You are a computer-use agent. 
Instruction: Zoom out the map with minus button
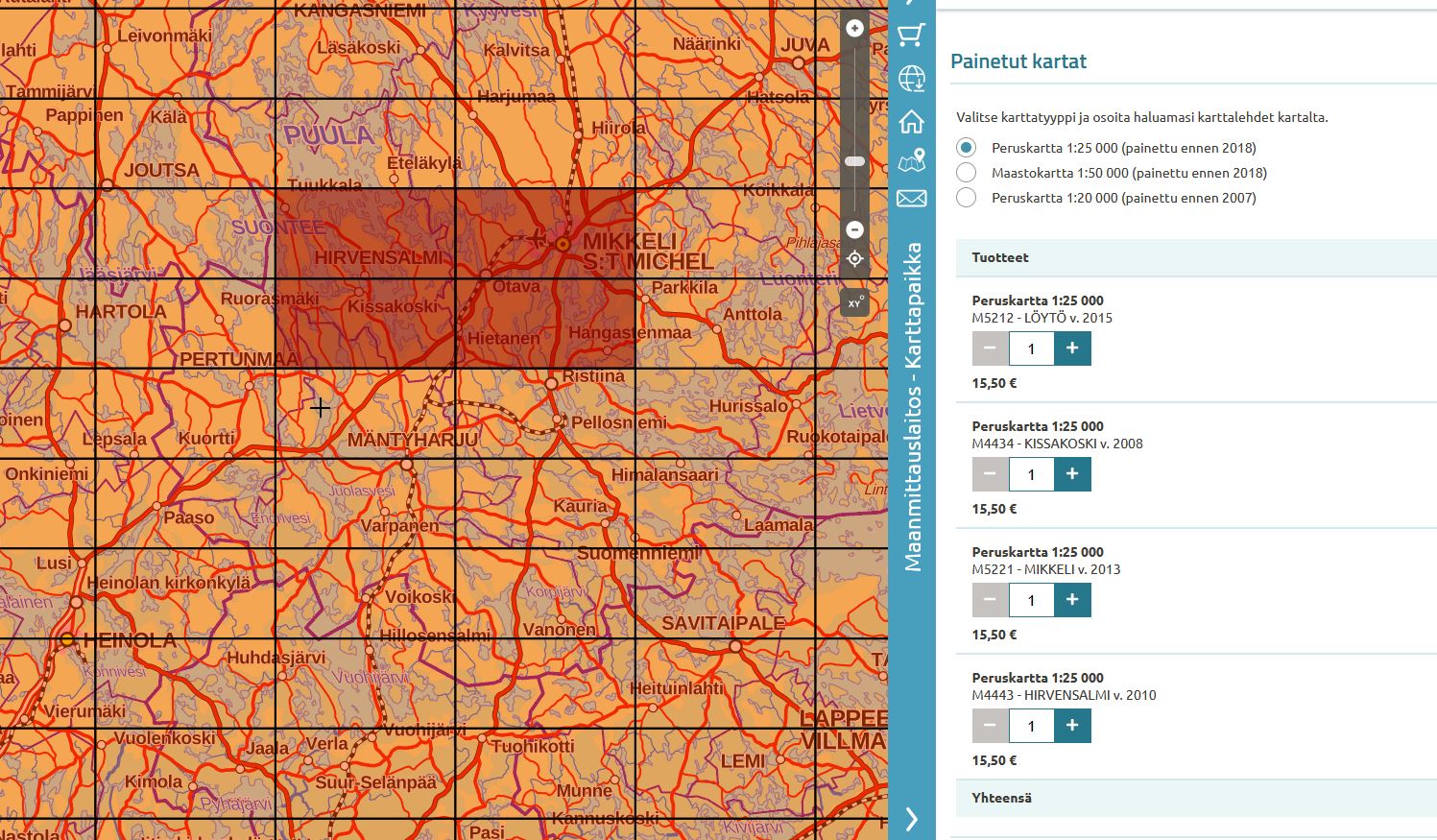tap(854, 230)
